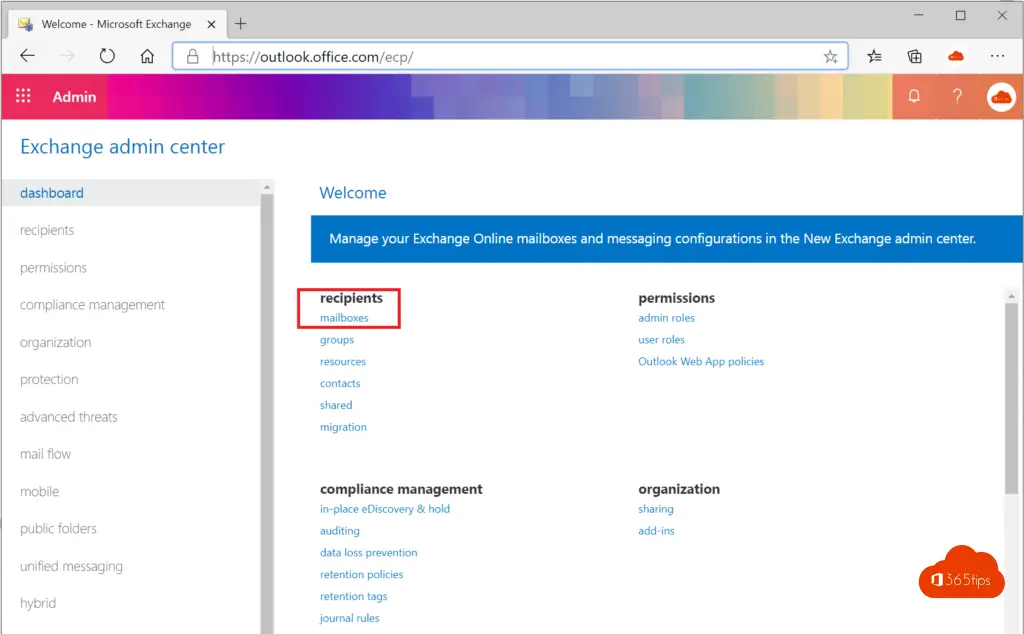This screenshot has width=1024, height=634.
Task: Select recipients in the left navigation
Action: (47, 230)
